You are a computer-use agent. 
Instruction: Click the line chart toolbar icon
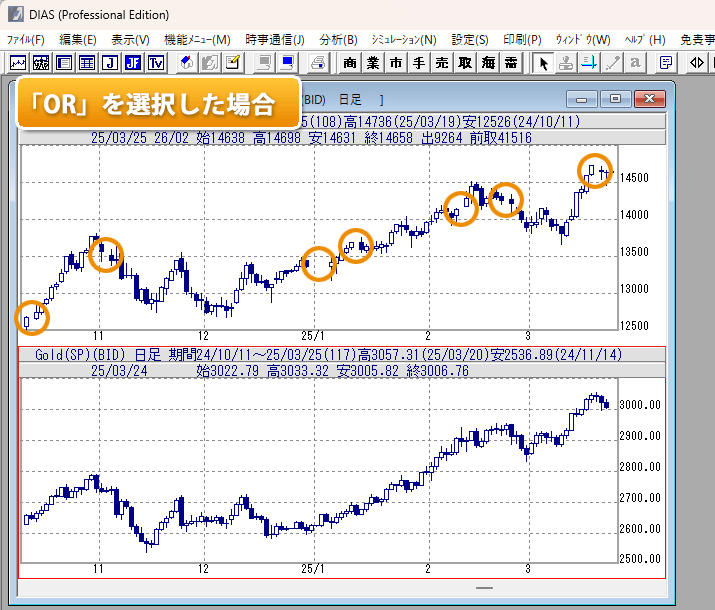pos(19,63)
